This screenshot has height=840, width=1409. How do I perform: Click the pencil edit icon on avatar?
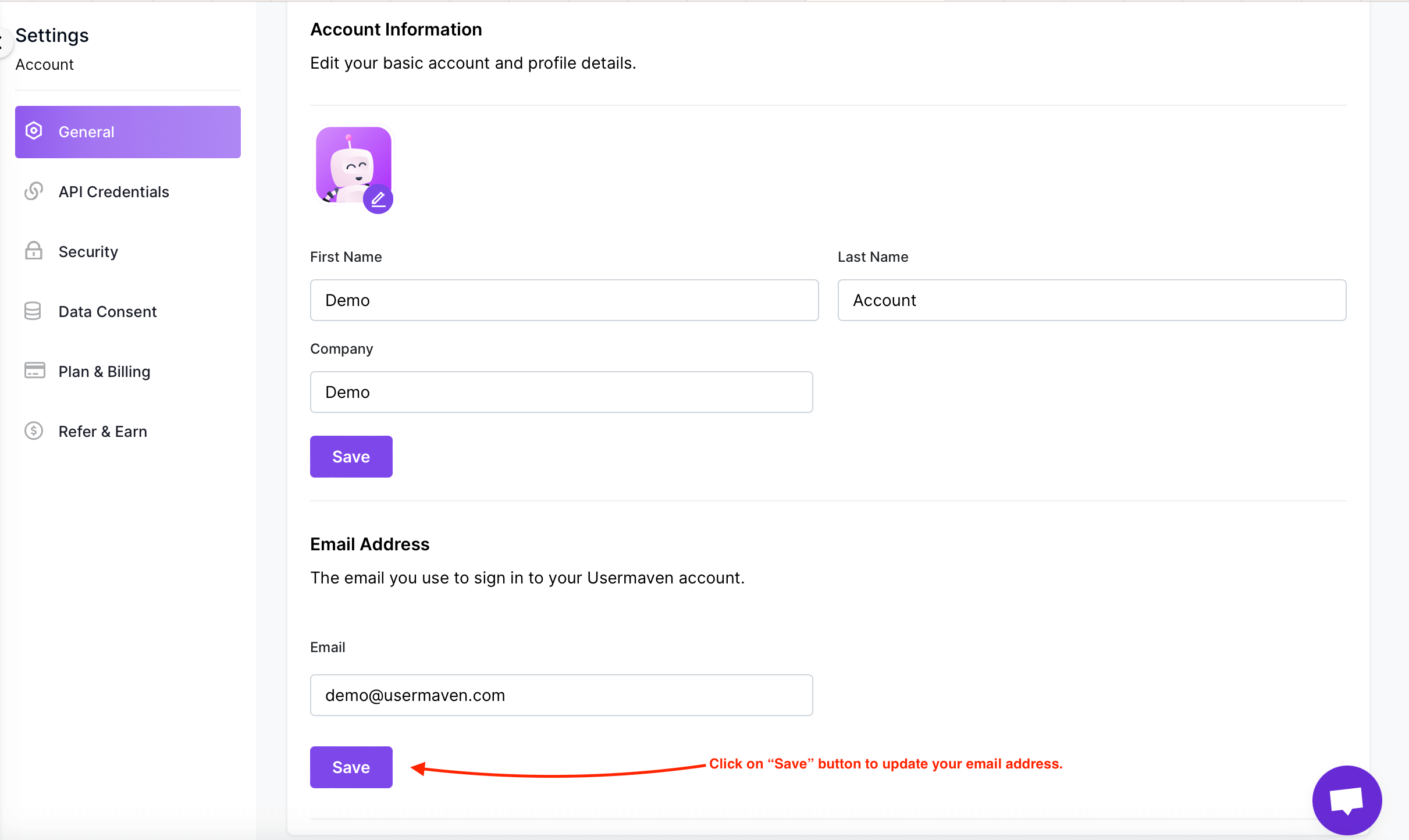[378, 200]
